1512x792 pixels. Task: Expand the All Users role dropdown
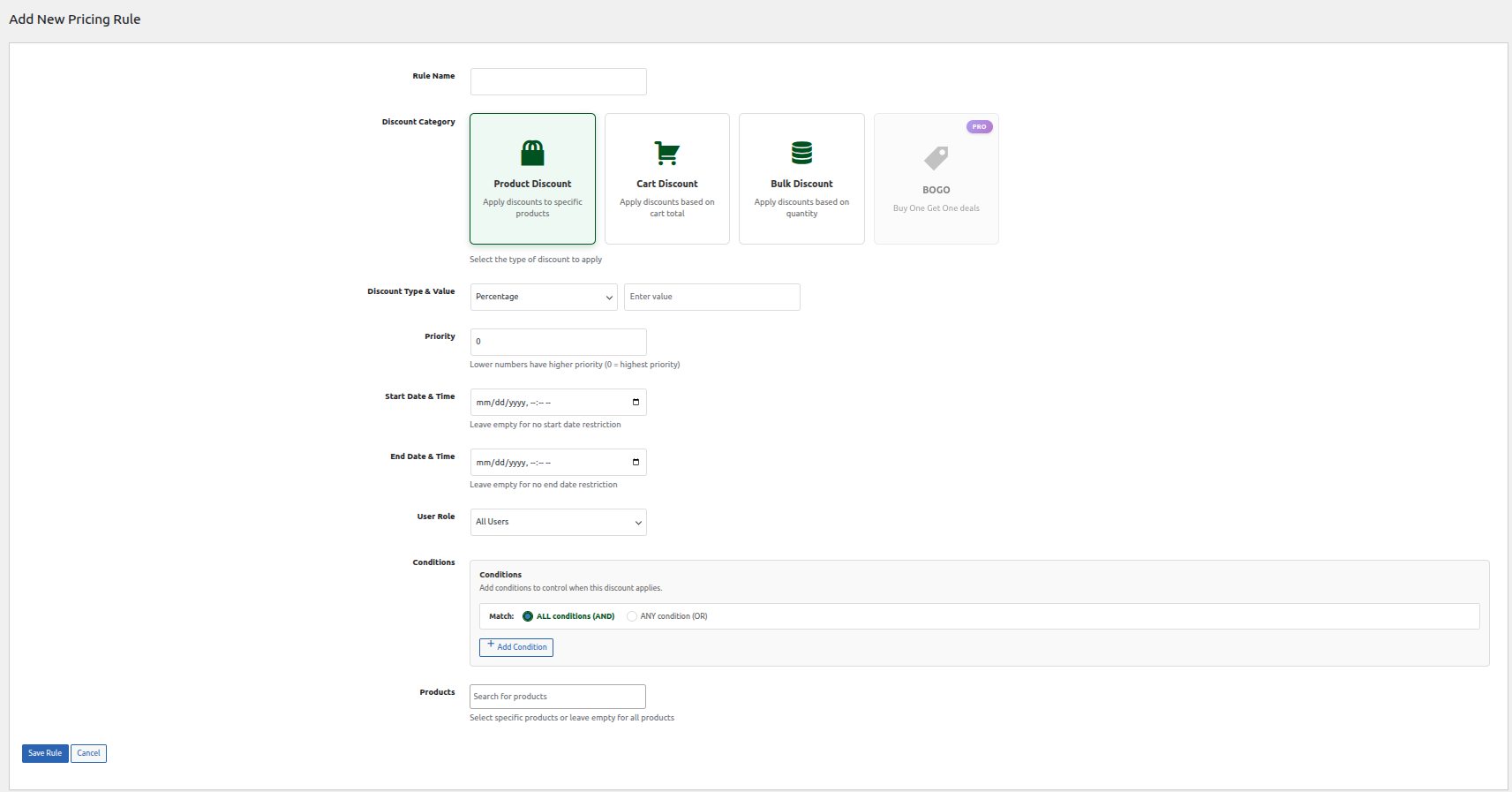coord(558,522)
